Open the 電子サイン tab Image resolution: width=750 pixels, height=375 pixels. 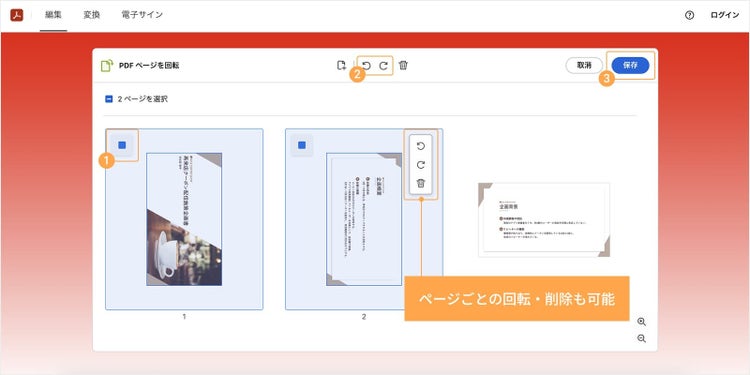point(142,15)
